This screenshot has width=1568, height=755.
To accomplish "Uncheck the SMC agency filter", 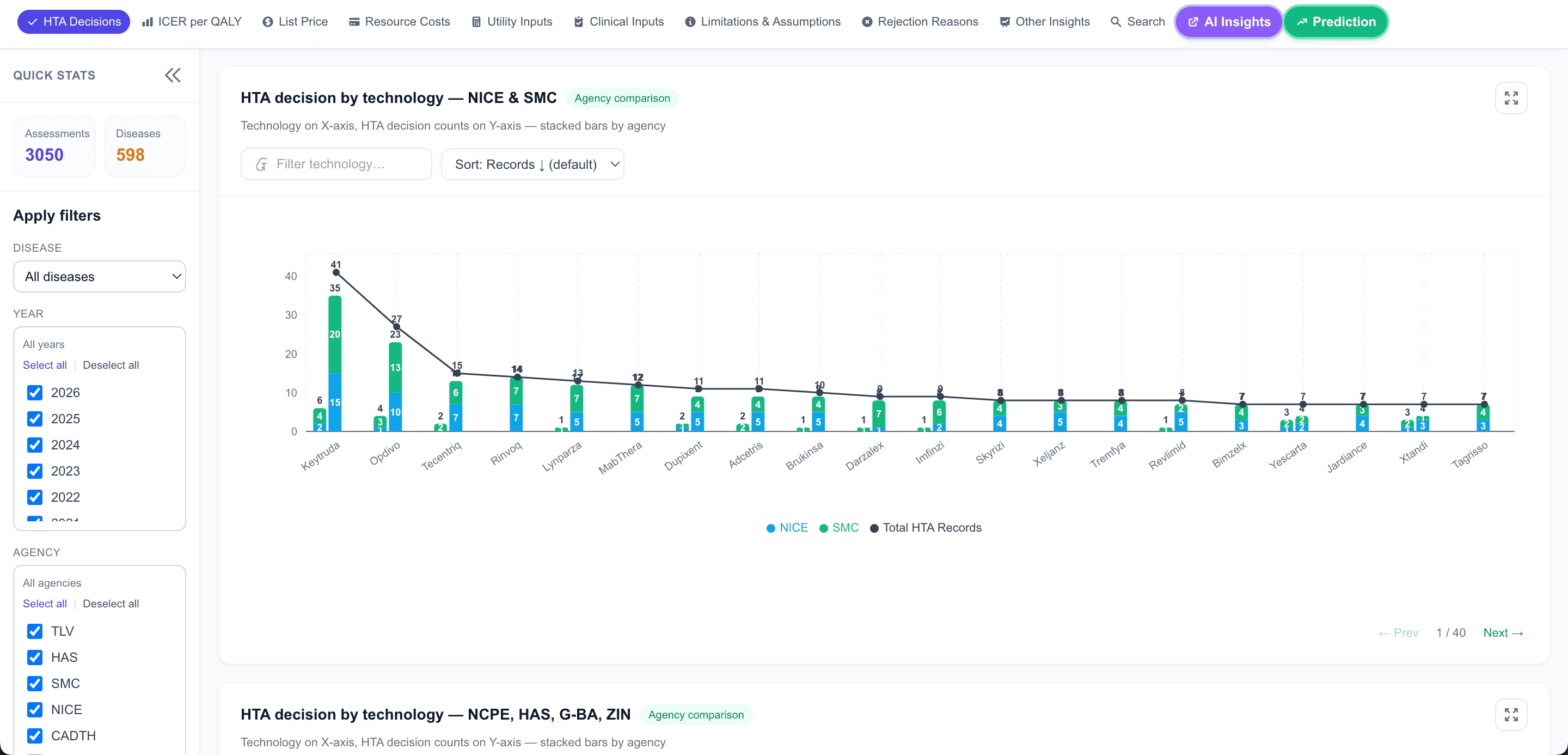I will coord(35,684).
